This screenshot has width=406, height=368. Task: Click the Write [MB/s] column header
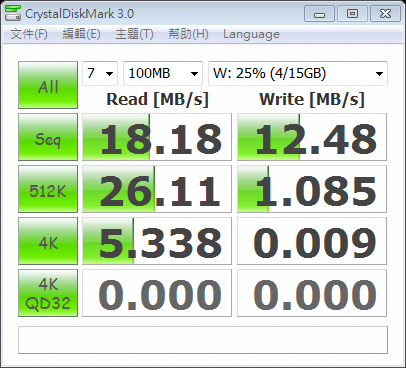(312, 99)
